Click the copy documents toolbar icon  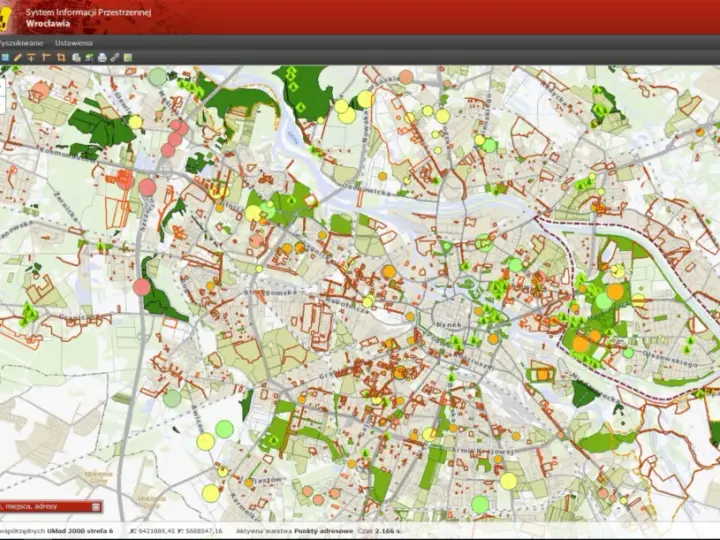[x=76, y=57]
